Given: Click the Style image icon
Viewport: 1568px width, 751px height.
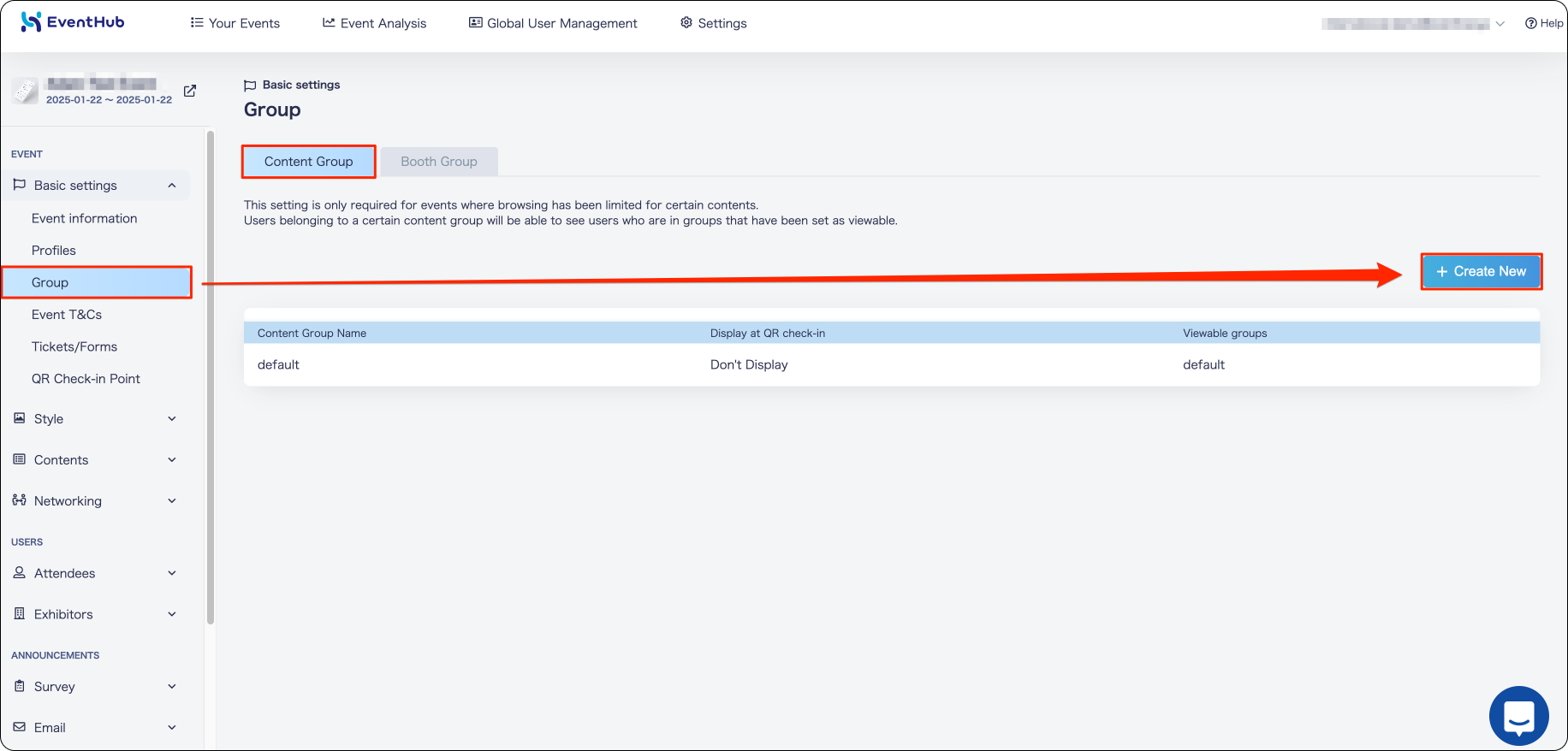Looking at the screenshot, I should (x=20, y=418).
